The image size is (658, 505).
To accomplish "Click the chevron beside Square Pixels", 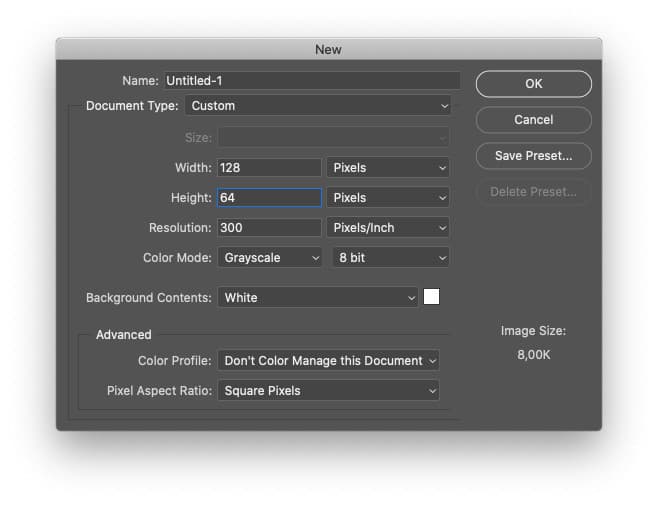I will coord(432,391).
